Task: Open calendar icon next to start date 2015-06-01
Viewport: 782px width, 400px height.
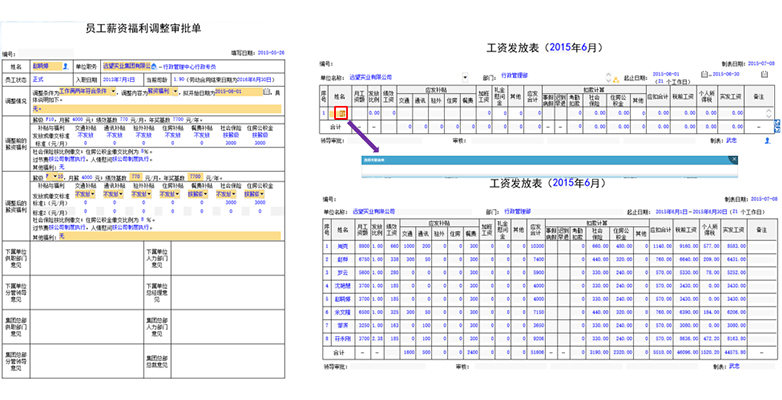Action: [704, 75]
